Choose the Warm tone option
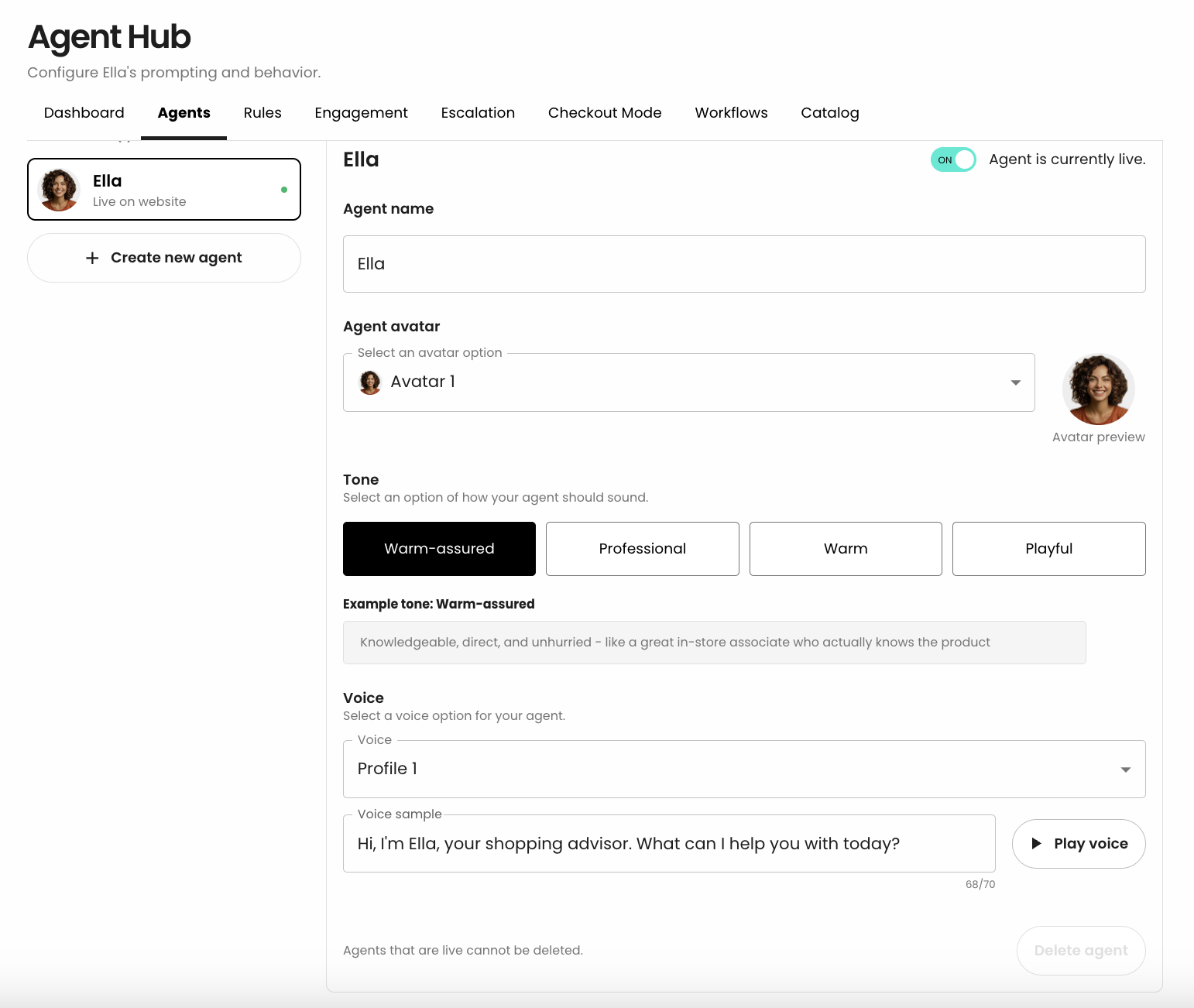 tap(846, 549)
